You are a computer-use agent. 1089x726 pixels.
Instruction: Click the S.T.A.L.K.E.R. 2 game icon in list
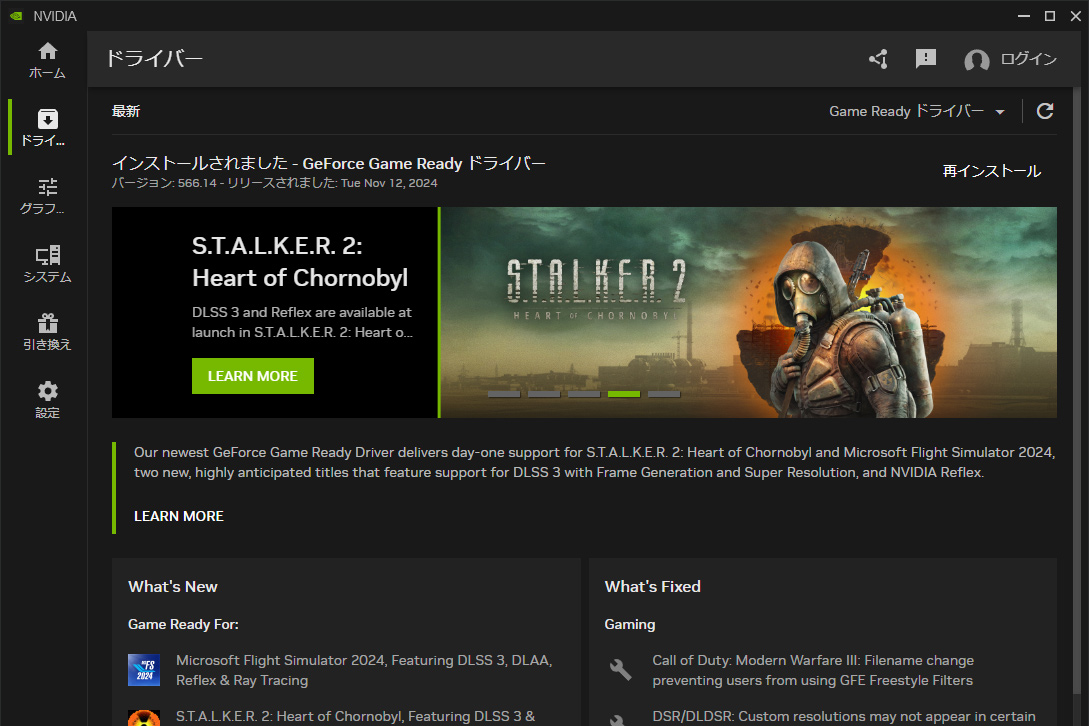[x=144, y=718]
